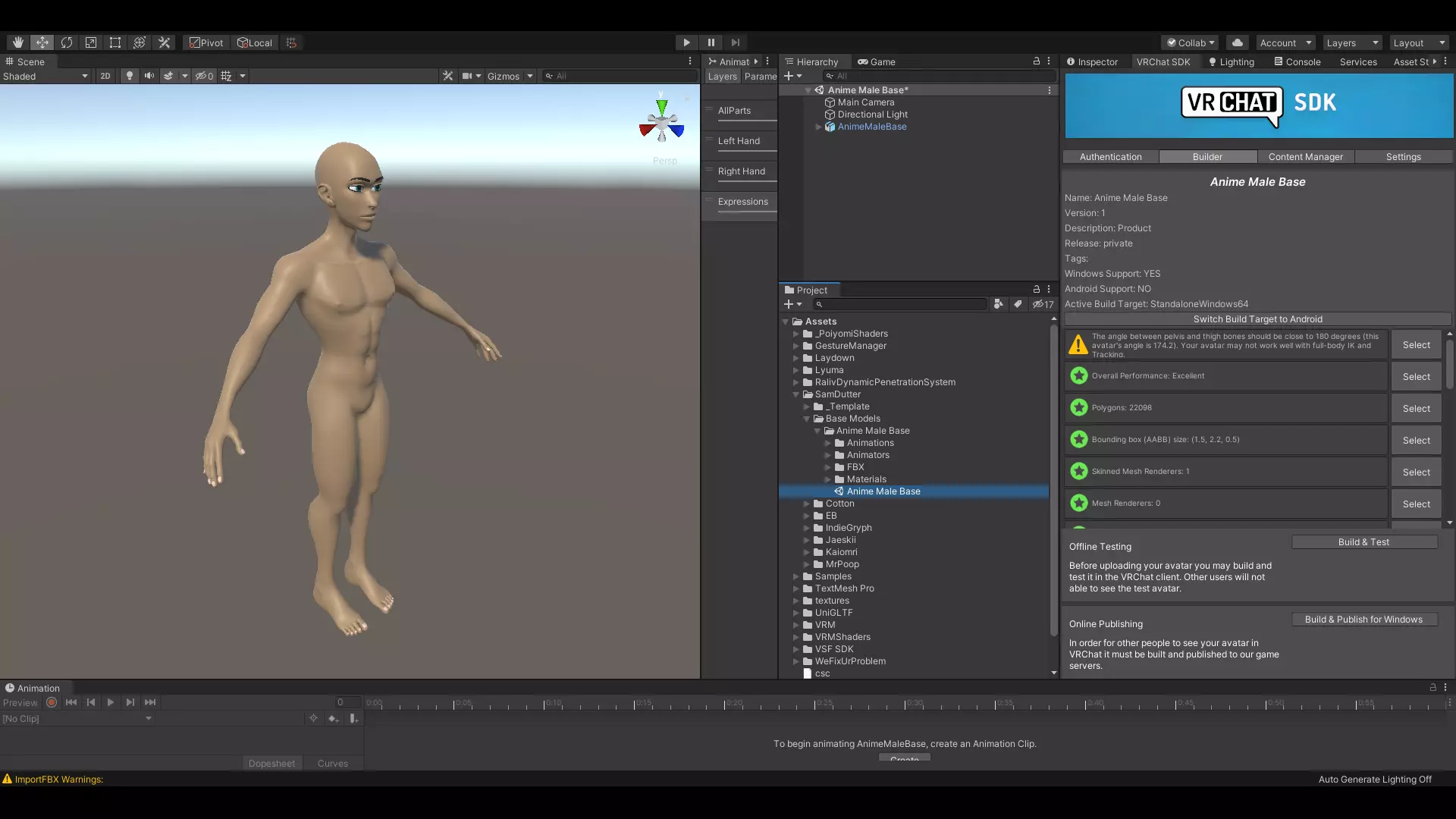Switch to the Content Manager tab
This screenshot has height=819, width=1456.
[x=1305, y=156]
